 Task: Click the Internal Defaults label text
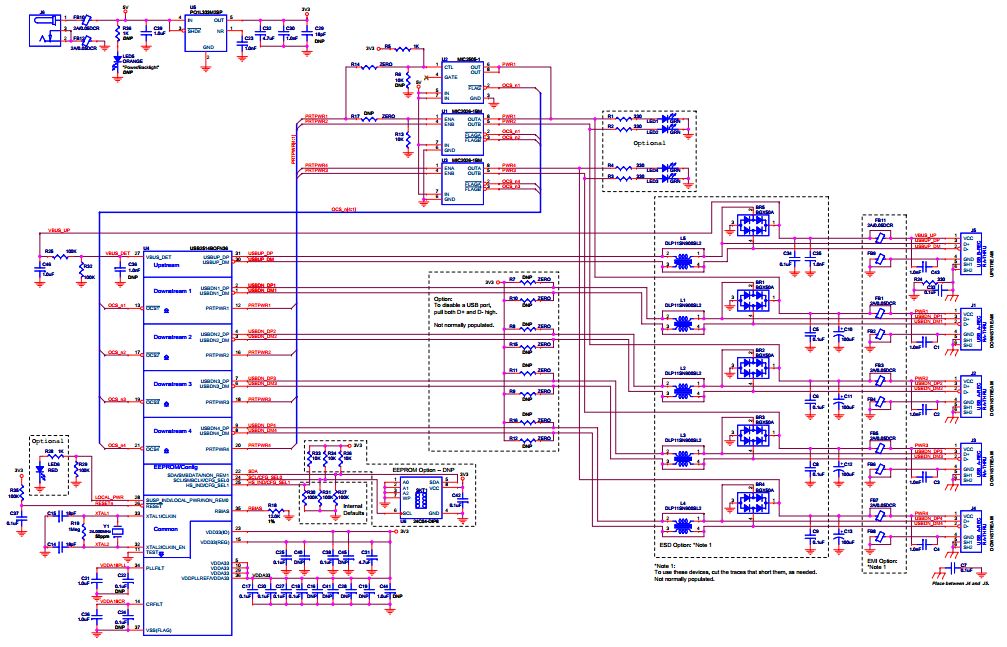pos(353,510)
